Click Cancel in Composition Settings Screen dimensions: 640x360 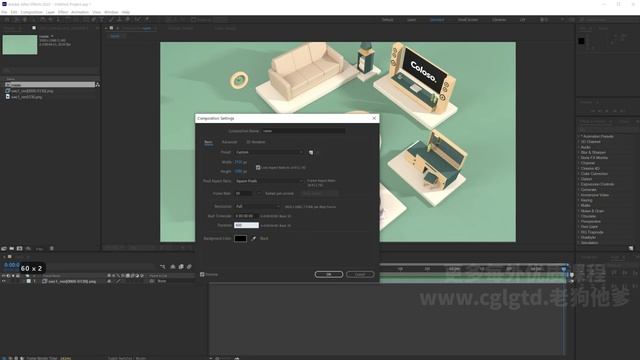click(x=360, y=274)
